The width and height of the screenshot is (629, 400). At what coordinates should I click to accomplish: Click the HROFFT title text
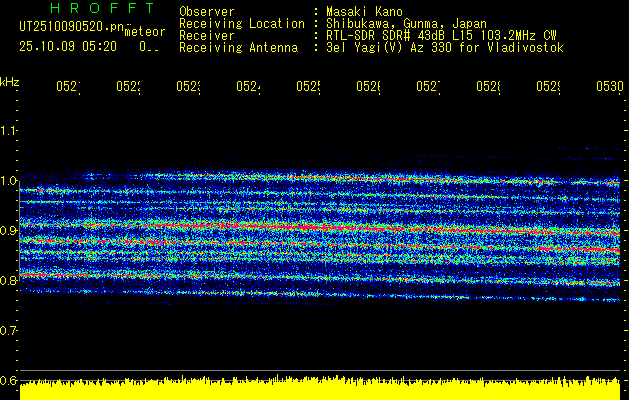(x=102, y=8)
